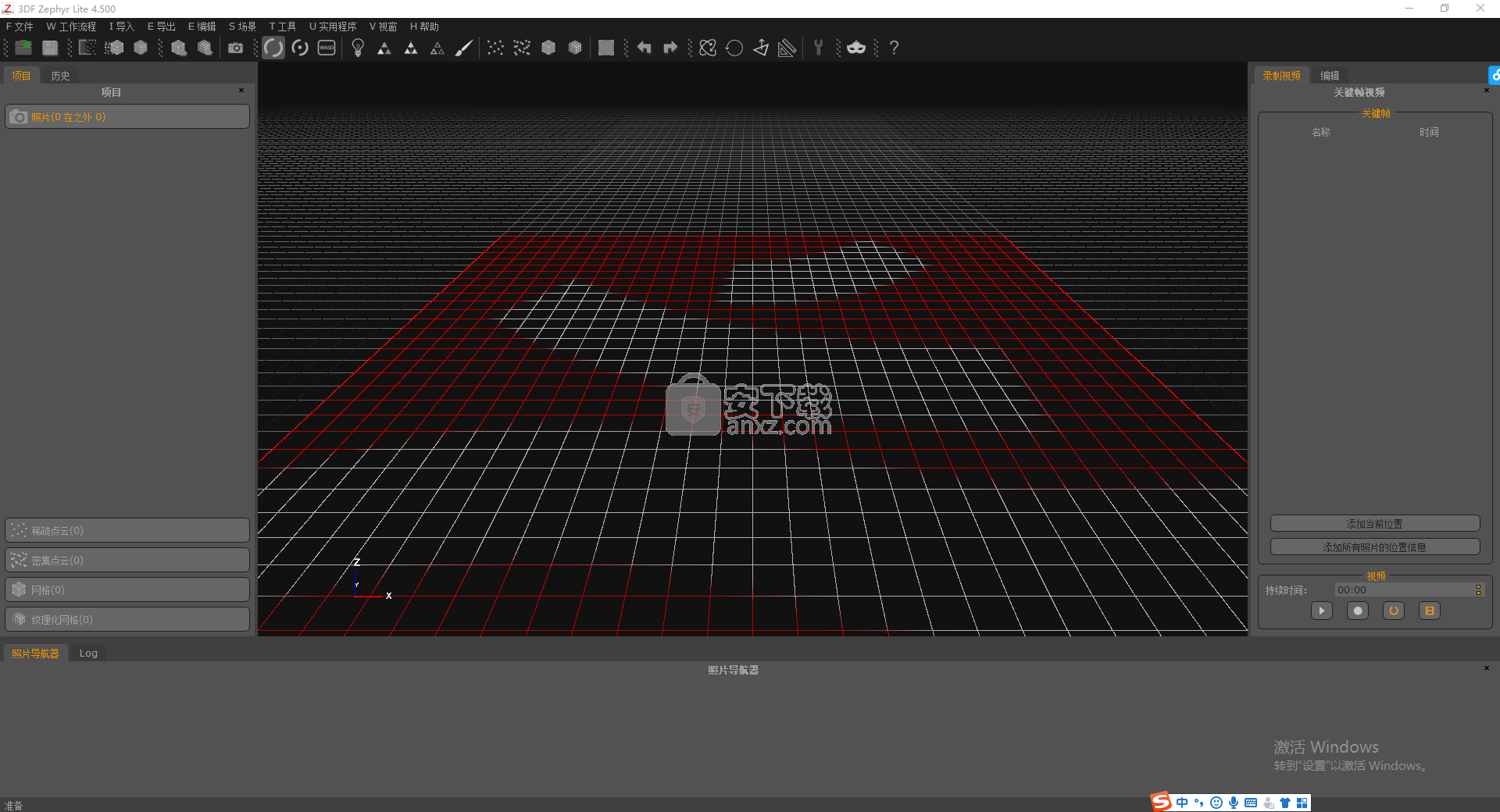Click the undo arrow icon
This screenshot has height=812, width=1500.
pyautogui.click(x=644, y=48)
